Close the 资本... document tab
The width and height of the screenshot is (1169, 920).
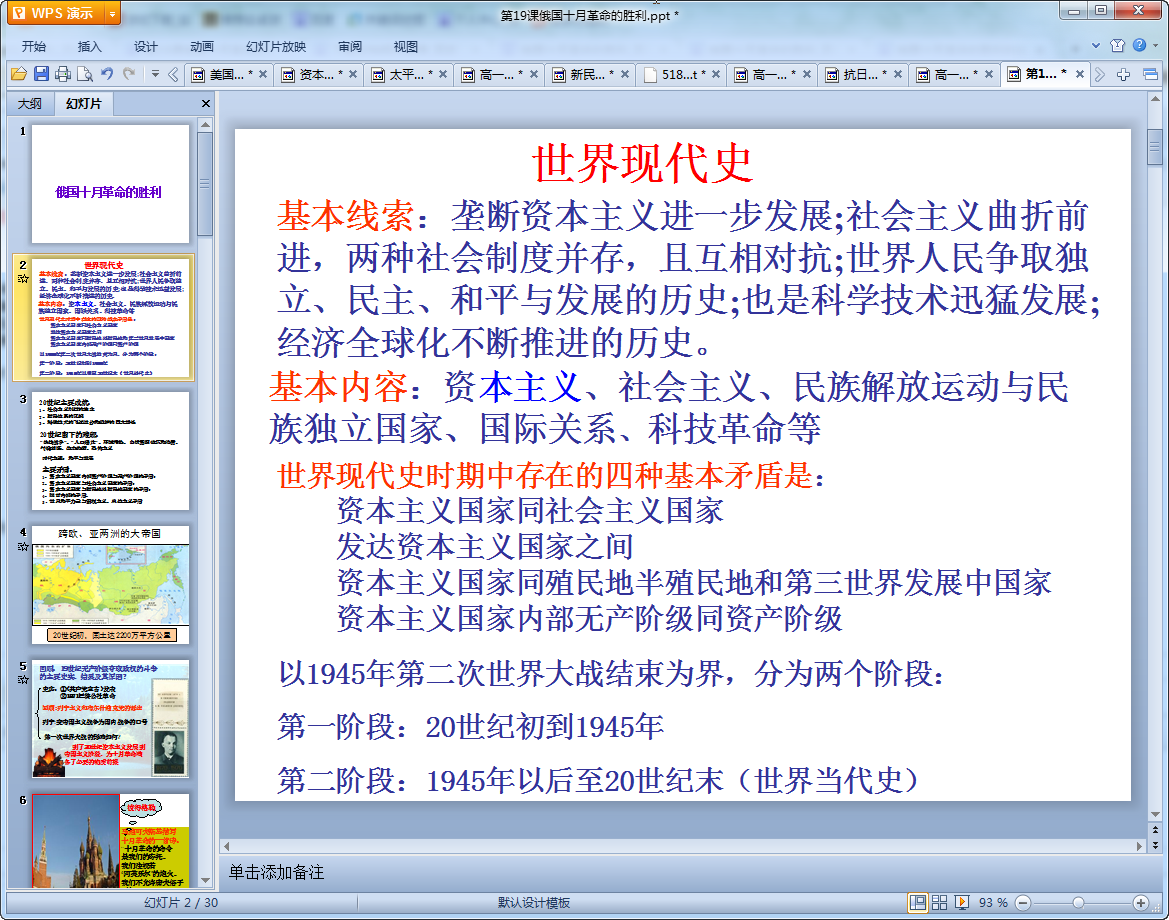(353, 74)
